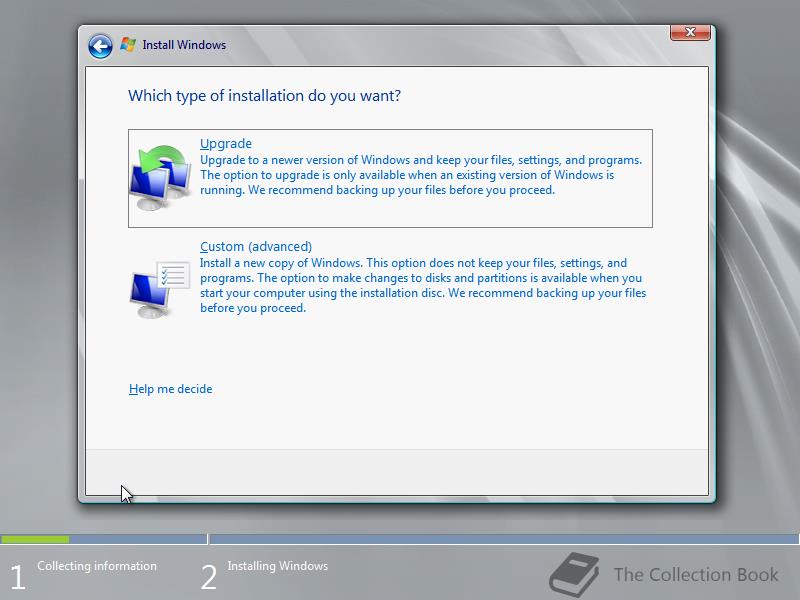This screenshot has height=600, width=800.
Task: Click the green progress bar segment
Action: point(35,539)
